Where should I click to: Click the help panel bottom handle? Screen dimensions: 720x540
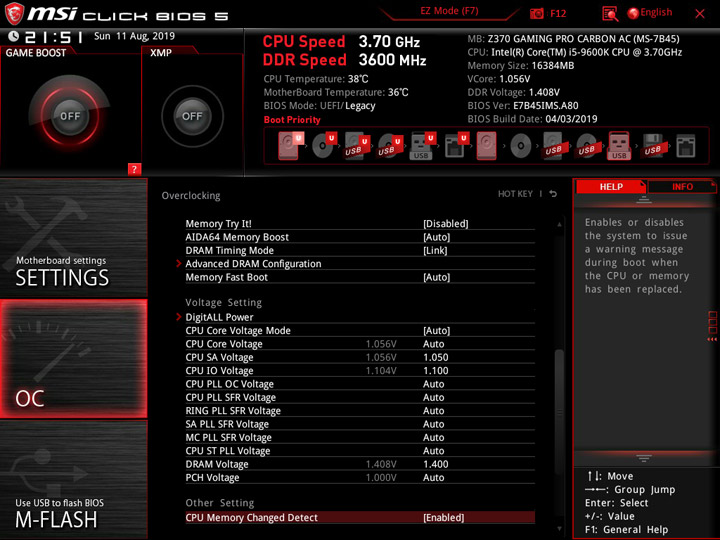[644, 458]
